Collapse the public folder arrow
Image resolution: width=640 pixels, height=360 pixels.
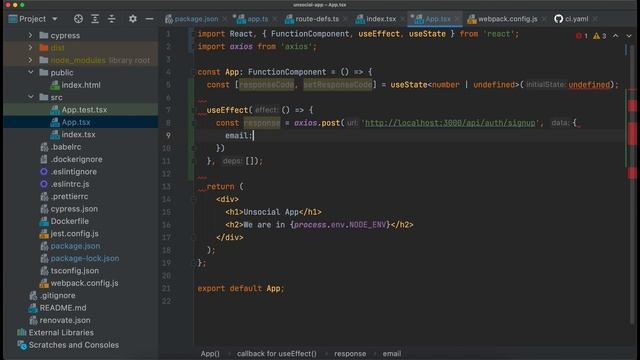(x=31, y=72)
